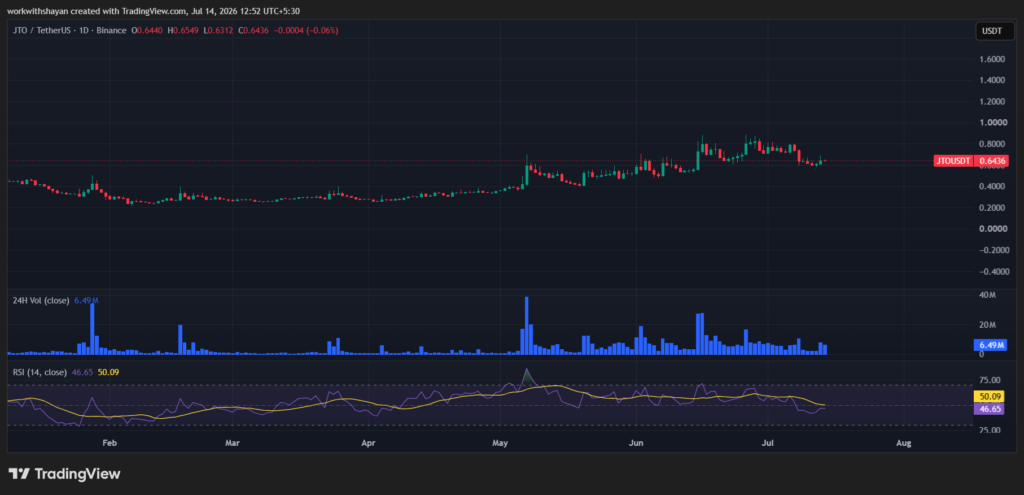Viewport: 1024px width, 495px height.
Task: Select the open value O0.6440
Action: (147, 30)
